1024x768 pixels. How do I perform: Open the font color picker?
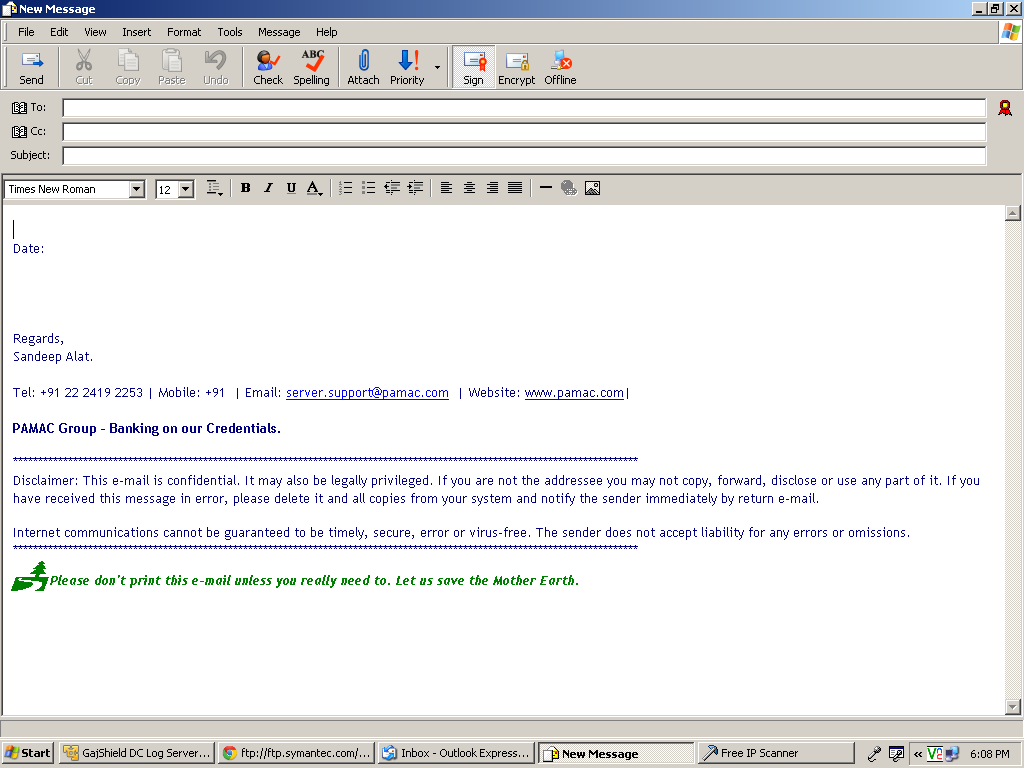pos(315,188)
